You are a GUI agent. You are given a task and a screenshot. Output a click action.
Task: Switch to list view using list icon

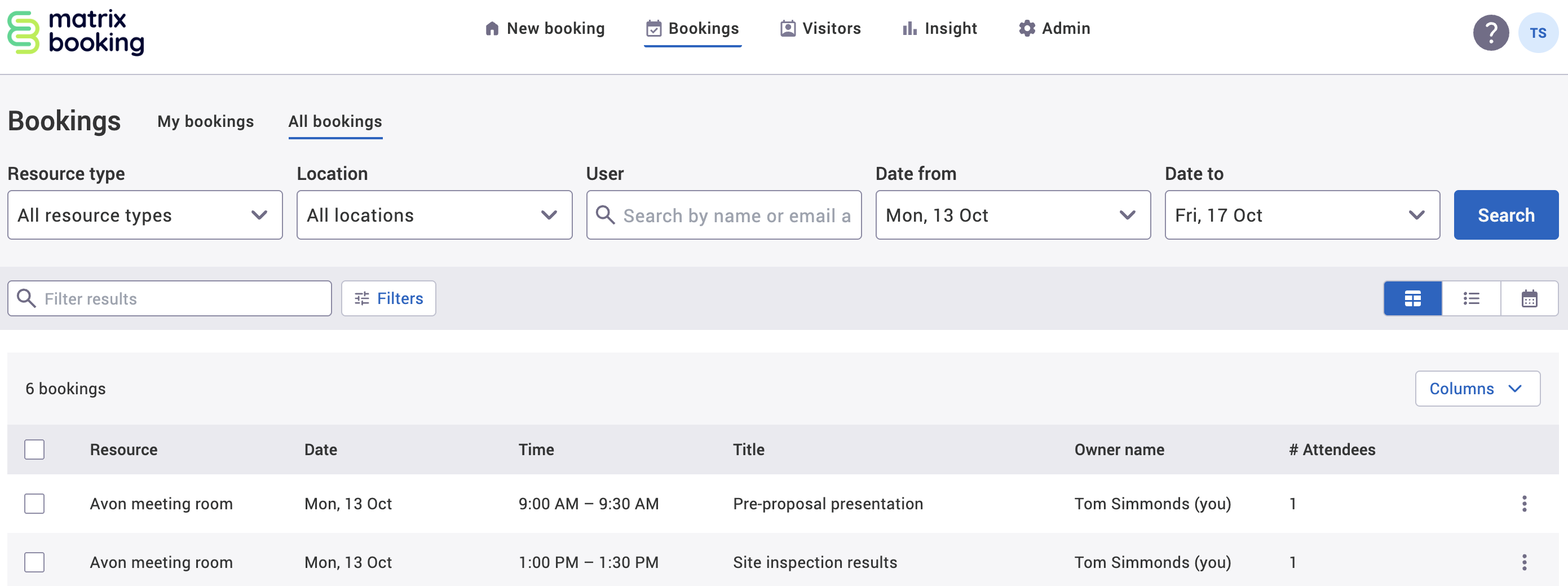pos(1472,298)
